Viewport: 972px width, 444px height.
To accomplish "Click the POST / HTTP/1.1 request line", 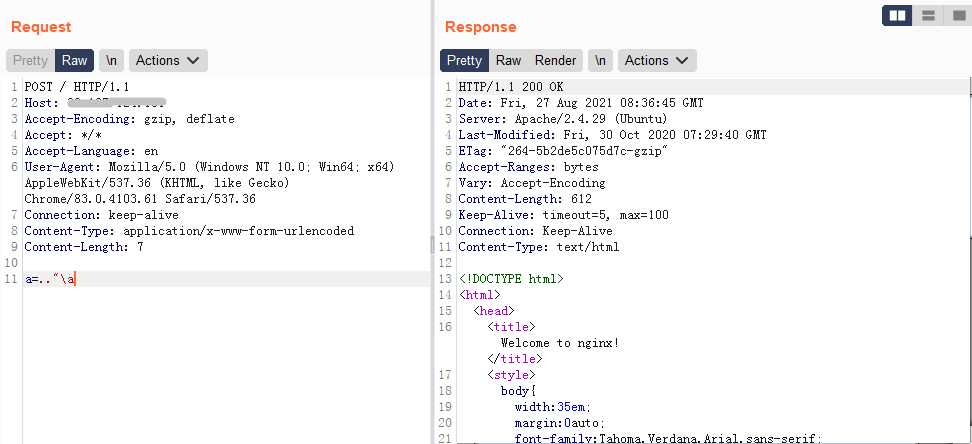I will pos(77,87).
